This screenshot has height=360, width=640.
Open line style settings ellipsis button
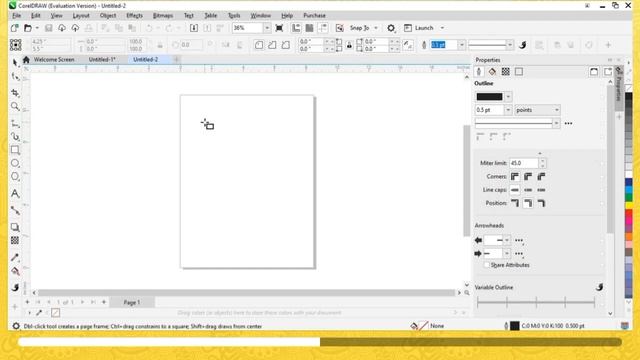click(x=568, y=123)
